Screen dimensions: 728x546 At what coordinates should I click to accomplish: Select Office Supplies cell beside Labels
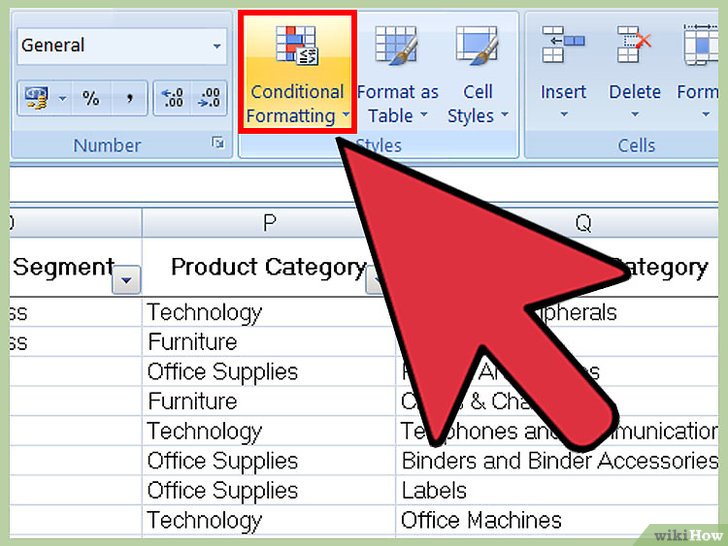point(269,490)
